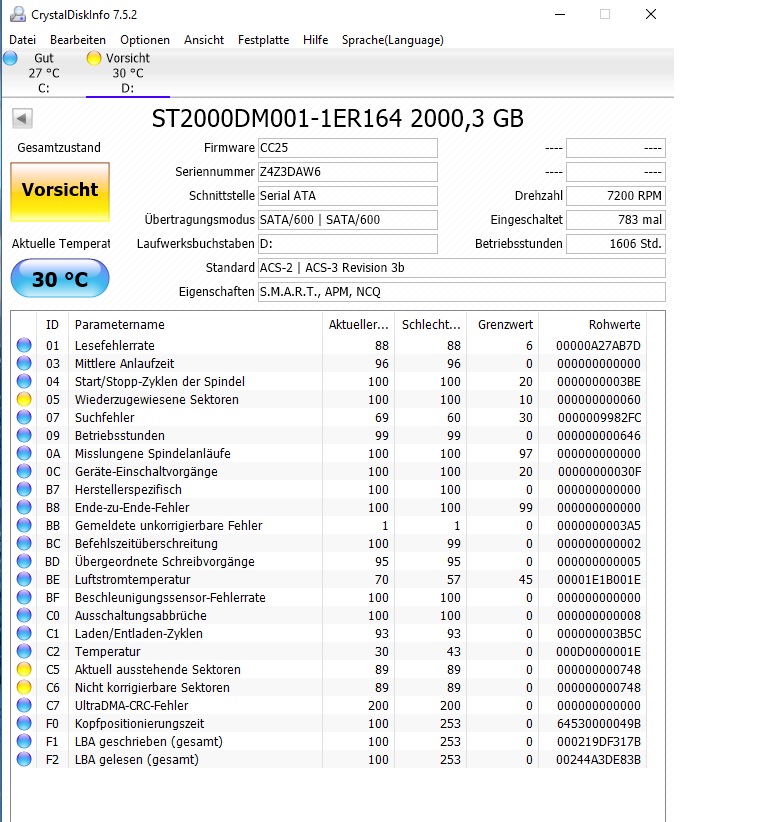Click blue status icon for Mittlere Anlaufzeit
The height and width of the screenshot is (822, 768).
coord(24,363)
